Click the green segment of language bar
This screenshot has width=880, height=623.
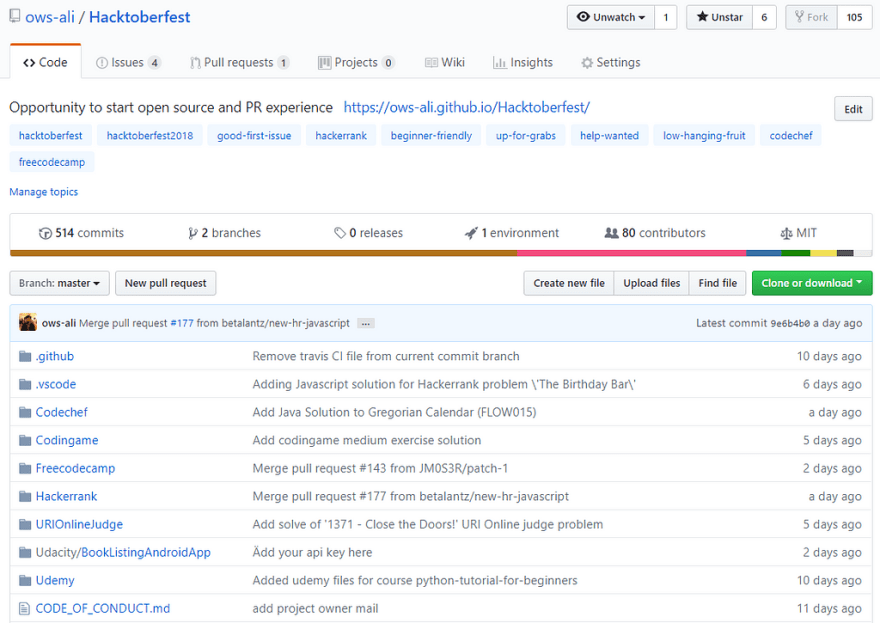coord(795,253)
